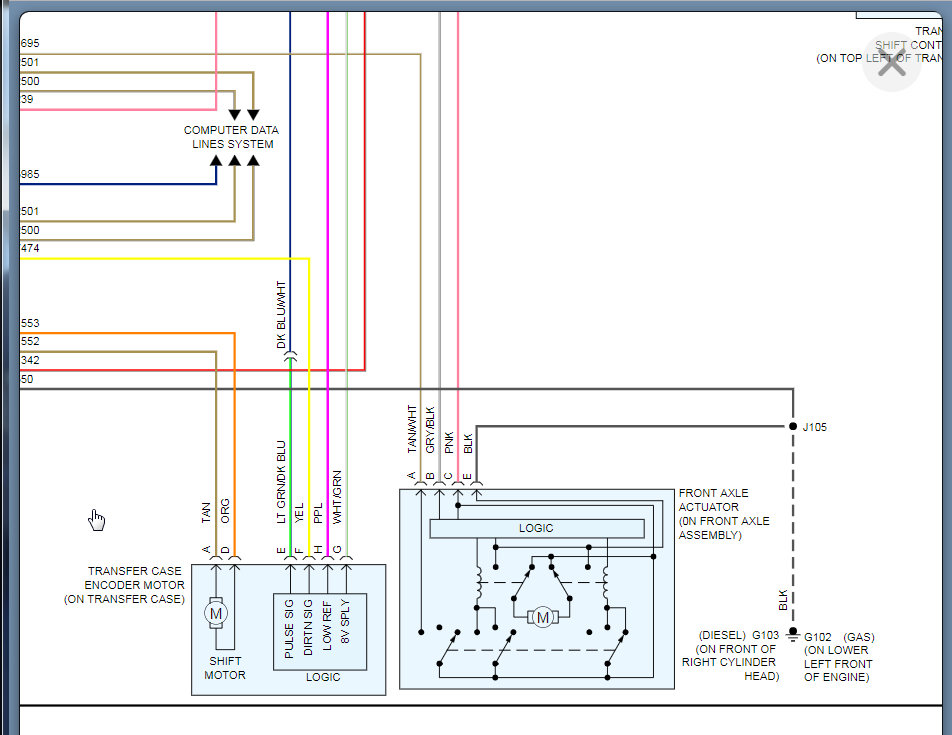Click the SHIFT MOTOR label
This screenshot has height=735, width=952.
point(225,668)
